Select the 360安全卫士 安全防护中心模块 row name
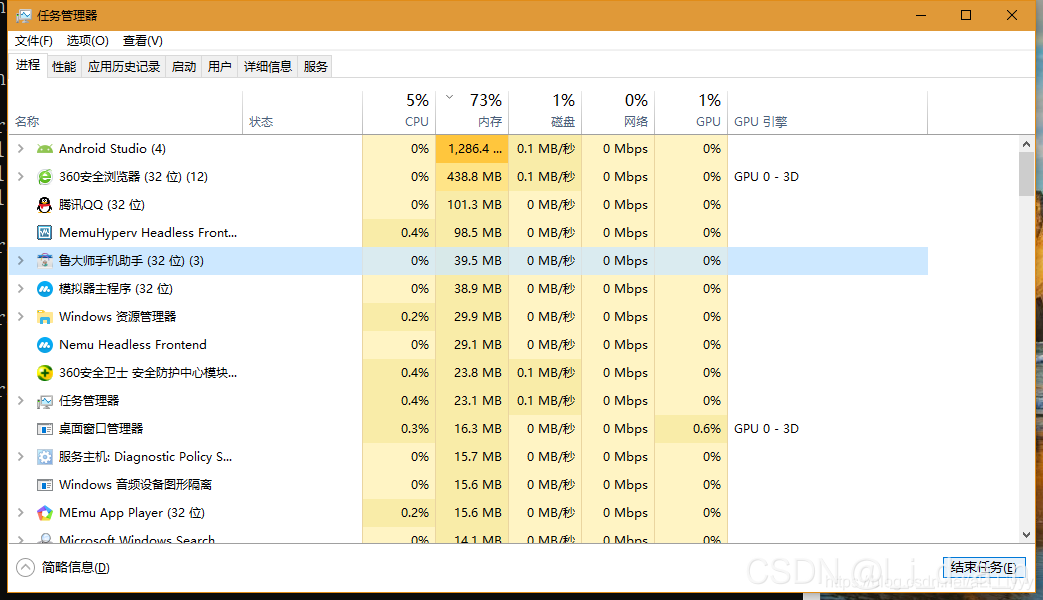The image size is (1043, 600). pos(148,373)
